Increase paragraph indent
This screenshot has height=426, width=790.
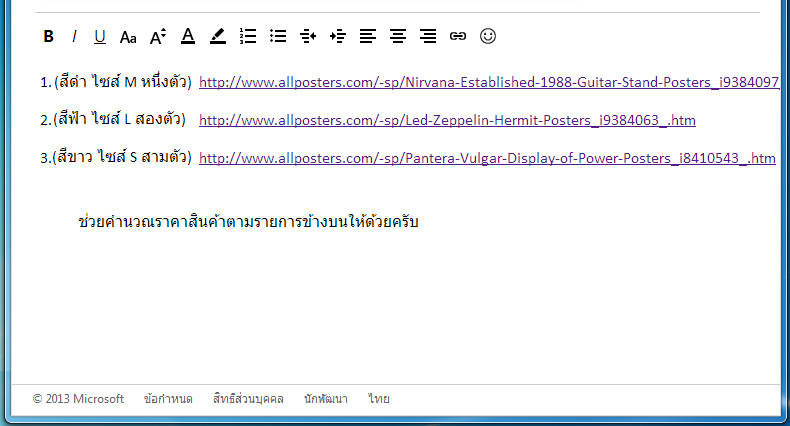338,37
